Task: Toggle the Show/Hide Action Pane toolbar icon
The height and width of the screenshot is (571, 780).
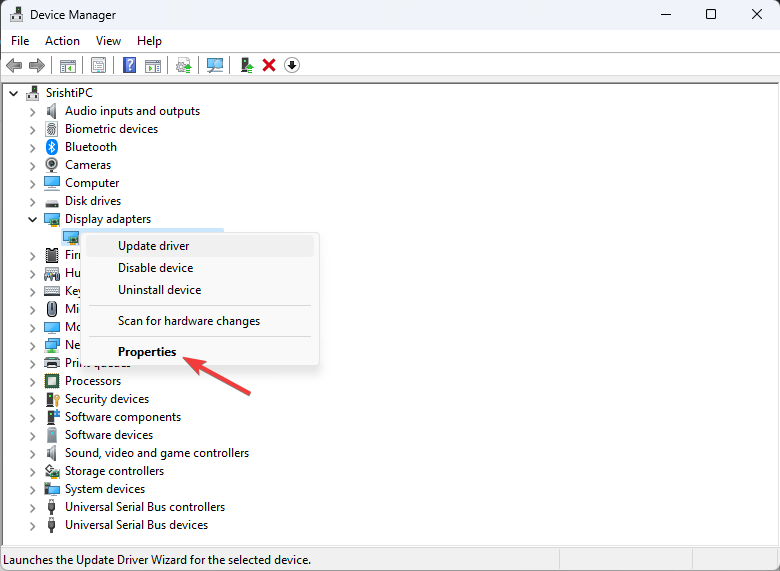Action: click(x=153, y=65)
